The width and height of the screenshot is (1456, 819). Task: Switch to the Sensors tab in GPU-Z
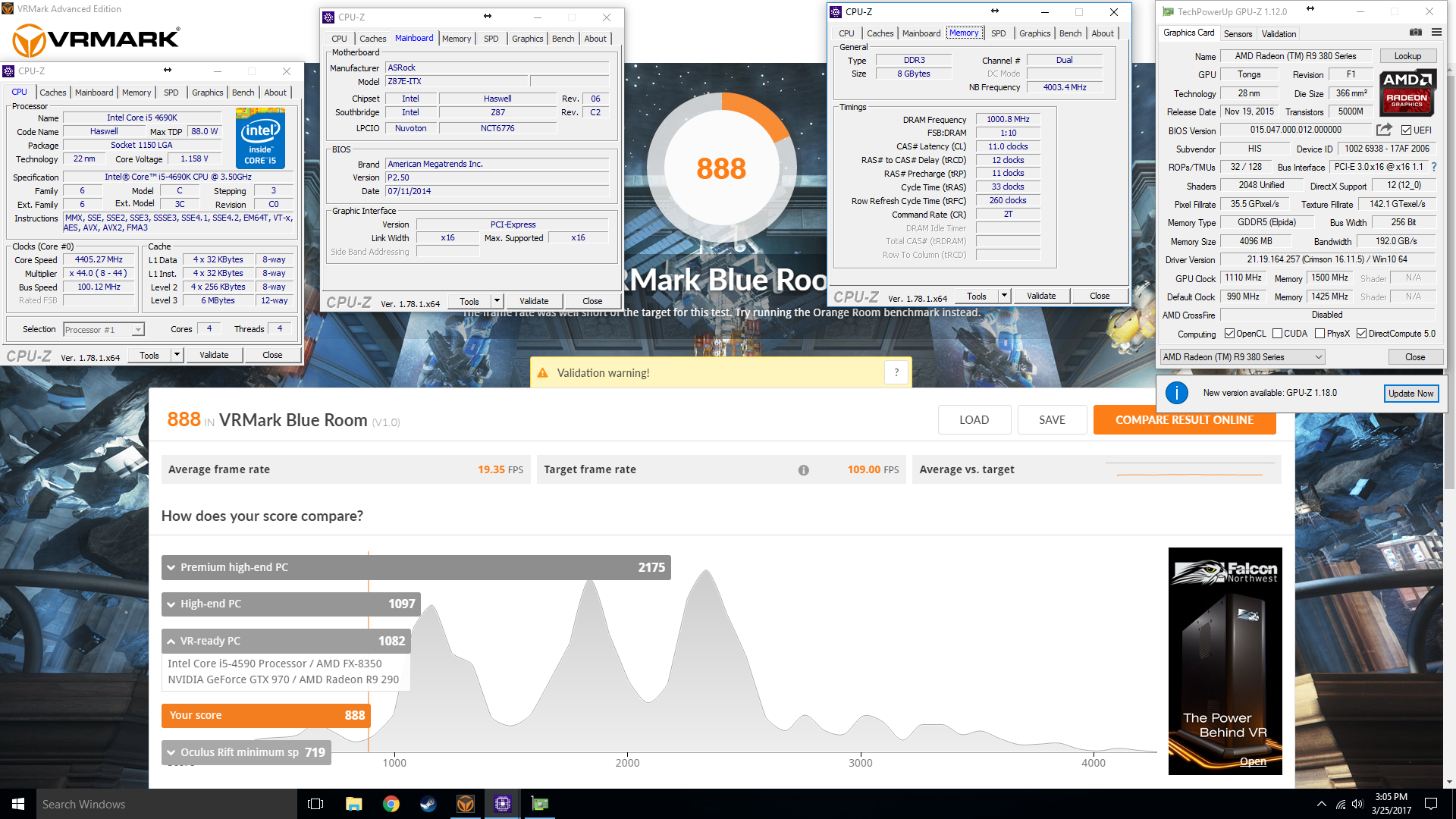(x=1238, y=34)
